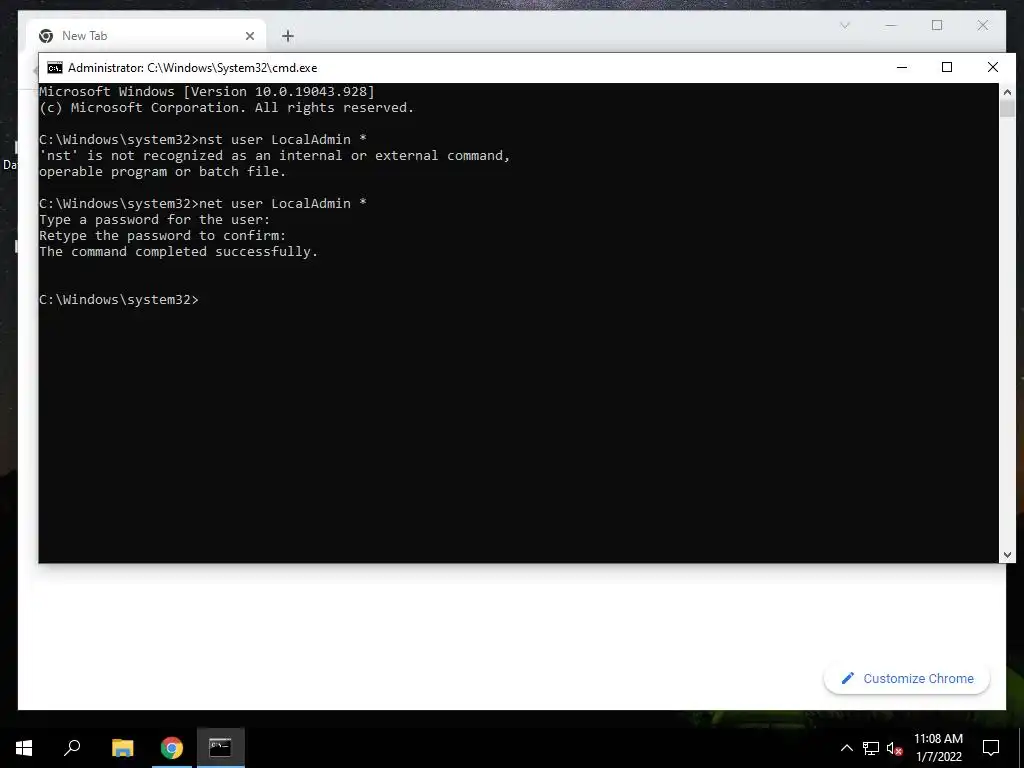Click the Show desktop strip on taskbar
Viewport: 1024px width, 768px height.
tap(1021, 748)
